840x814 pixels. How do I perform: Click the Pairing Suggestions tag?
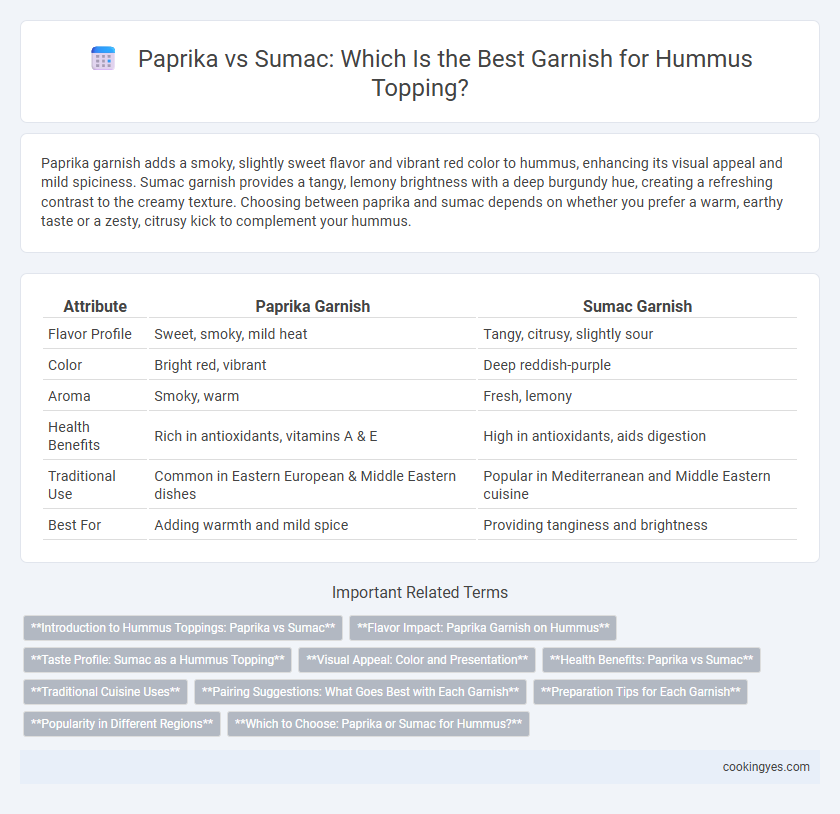click(x=360, y=692)
